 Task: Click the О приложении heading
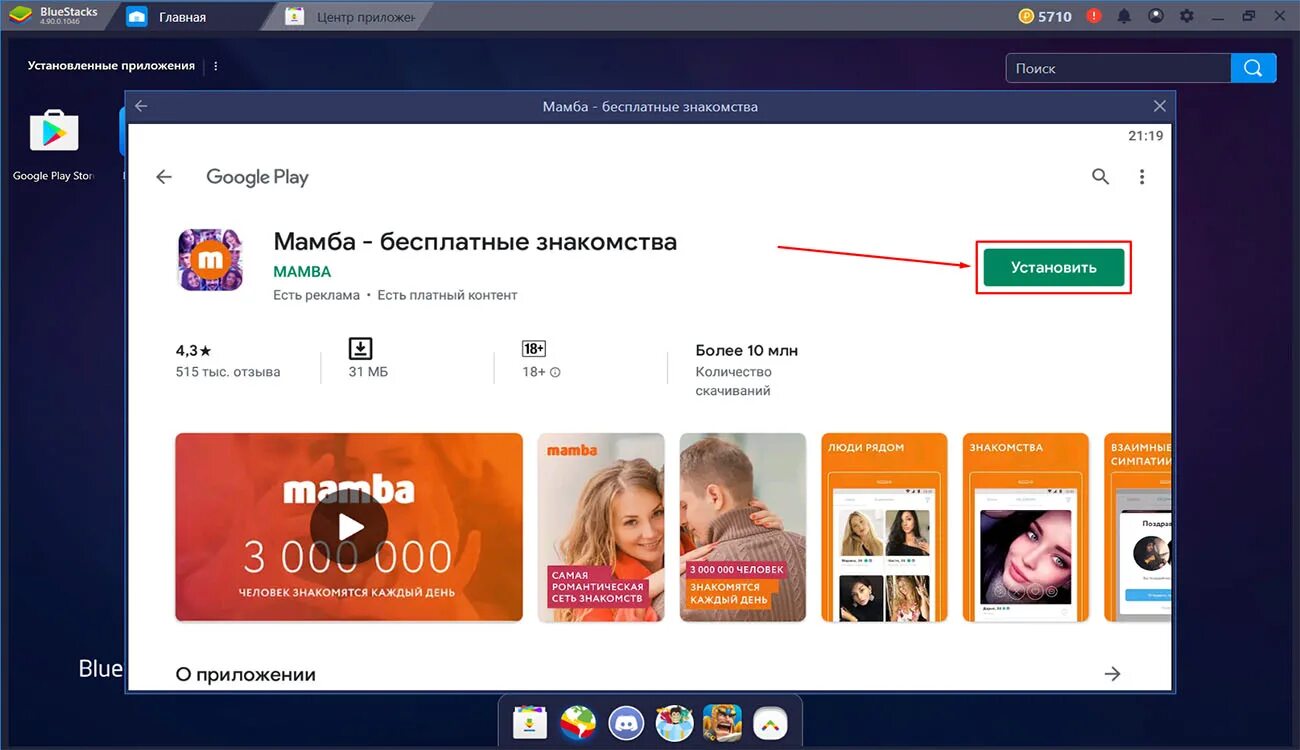click(x=246, y=675)
